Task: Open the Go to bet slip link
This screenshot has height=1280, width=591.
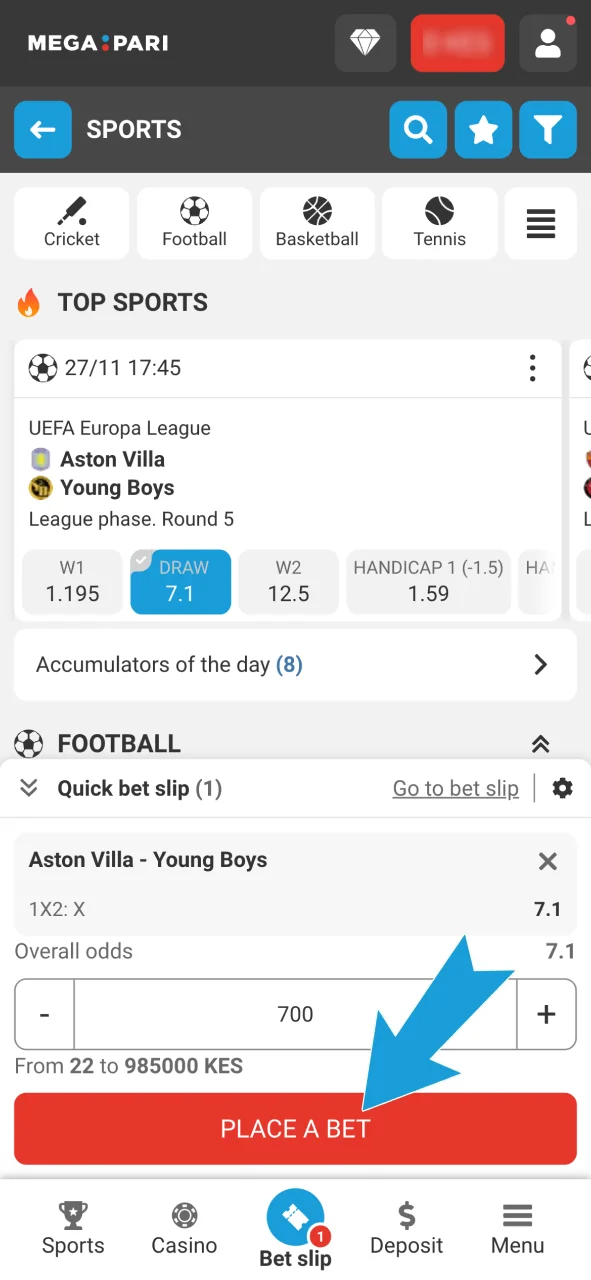Action: pos(455,788)
